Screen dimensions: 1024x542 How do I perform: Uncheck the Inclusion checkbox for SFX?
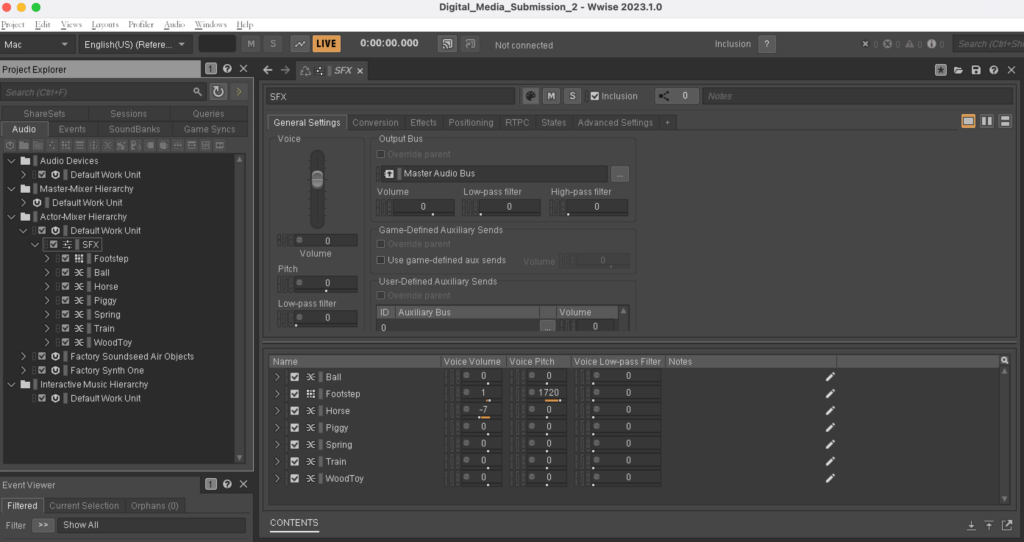[595, 96]
